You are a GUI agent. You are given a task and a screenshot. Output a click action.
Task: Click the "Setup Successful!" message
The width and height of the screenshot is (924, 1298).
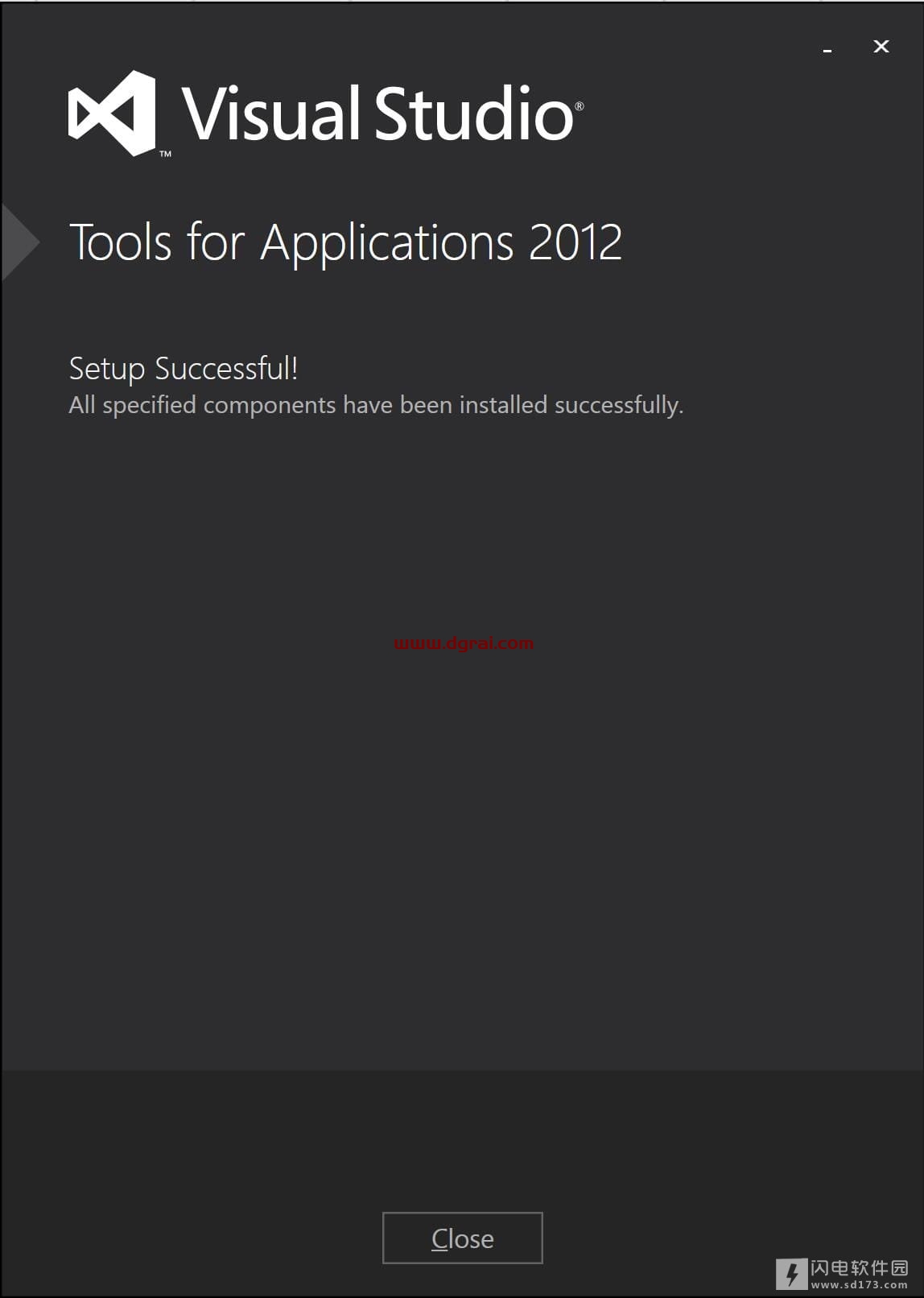tap(184, 369)
